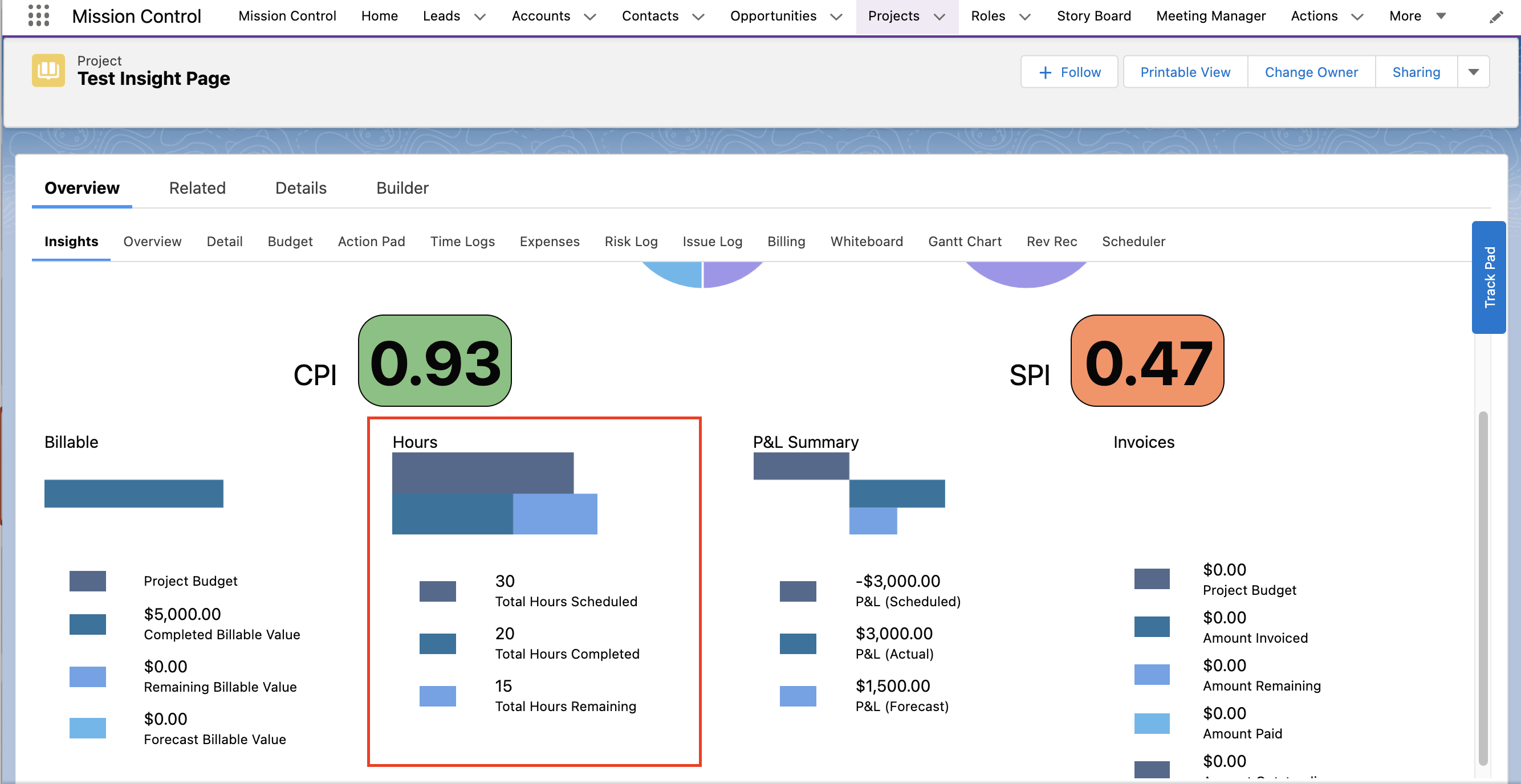Click the Change Owner button
This screenshot has height=784, width=1521.
point(1311,72)
